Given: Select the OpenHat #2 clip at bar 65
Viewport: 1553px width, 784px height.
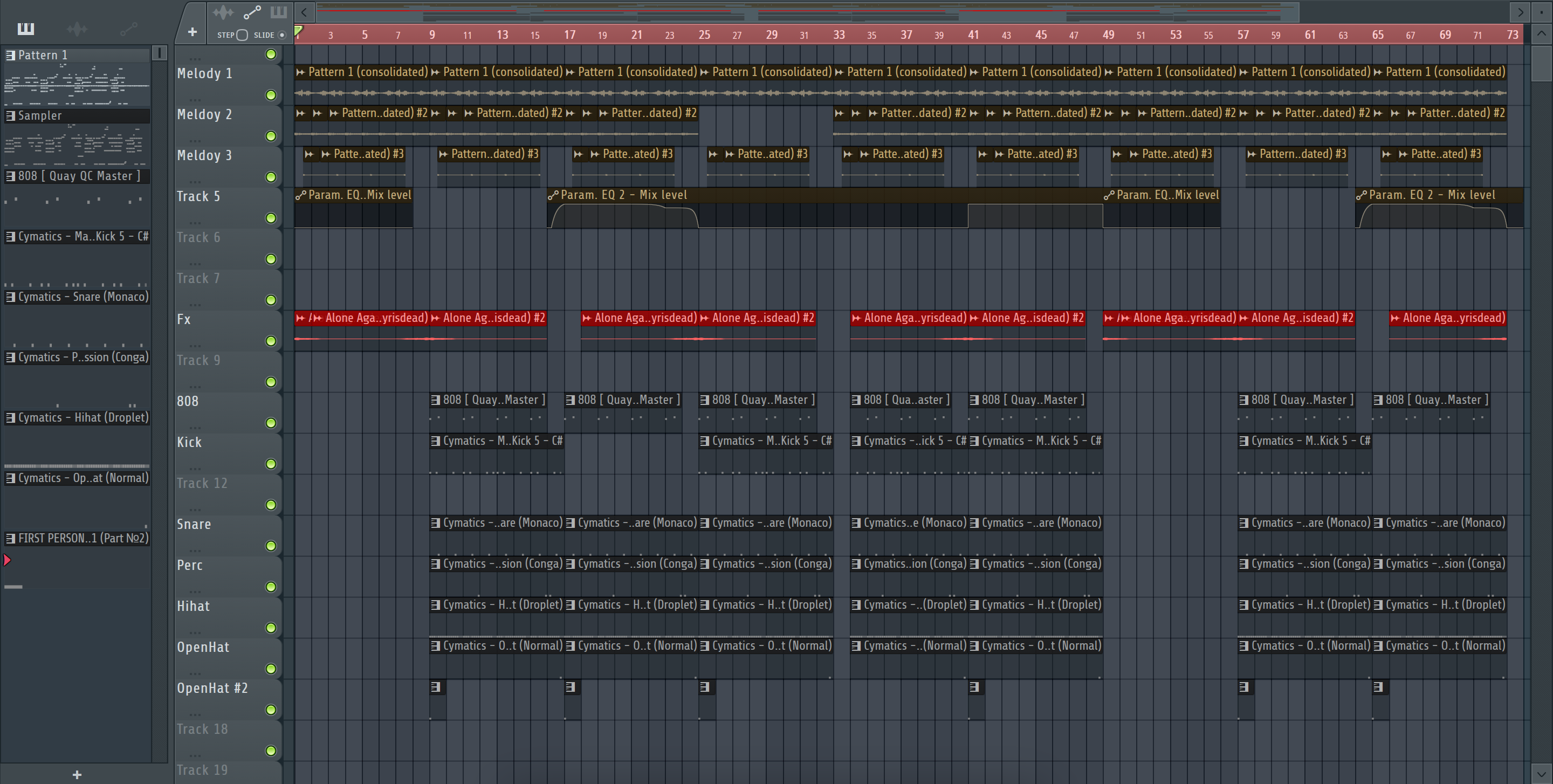Looking at the screenshot, I should [x=1380, y=700].
